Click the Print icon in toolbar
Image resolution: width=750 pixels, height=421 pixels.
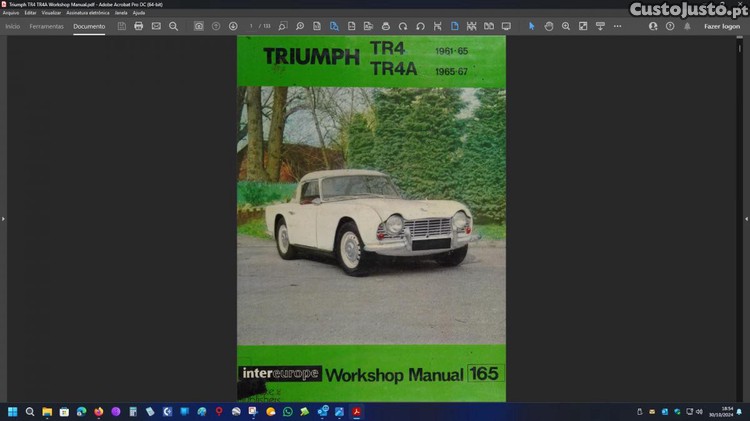click(x=139, y=26)
